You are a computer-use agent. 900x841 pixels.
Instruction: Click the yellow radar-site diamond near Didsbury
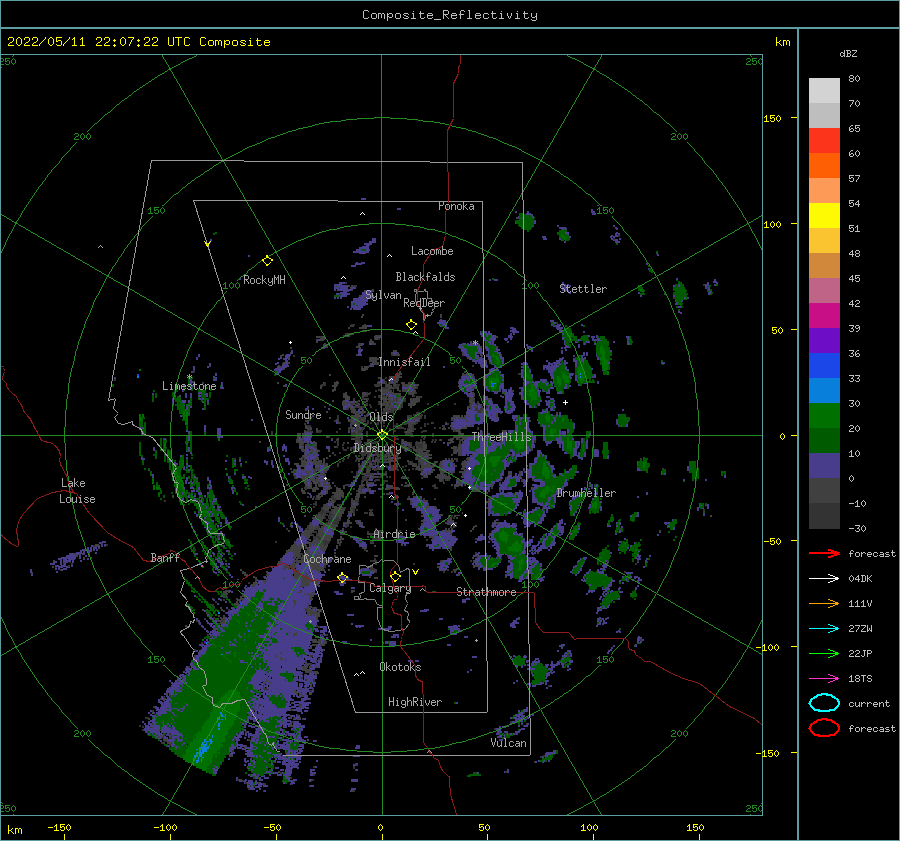pyautogui.click(x=382, y=435)
